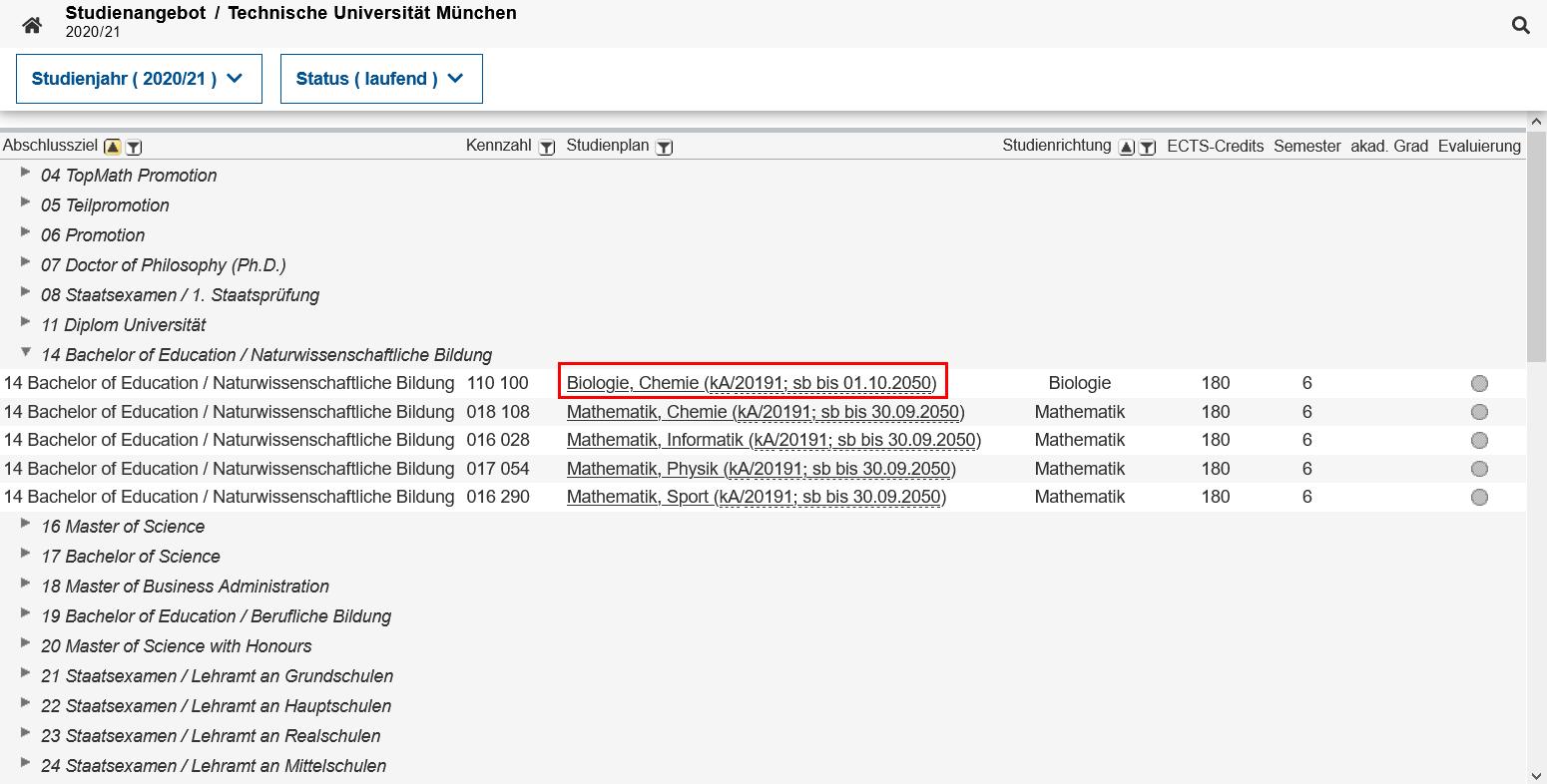1547x784 pixels.
Task: Click the Studienplan column filter icon
Action: click(664, 148)
